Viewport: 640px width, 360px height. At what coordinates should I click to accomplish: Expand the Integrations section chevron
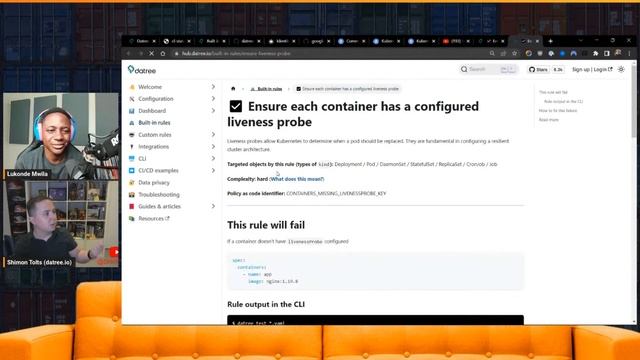tap(213, 146)
